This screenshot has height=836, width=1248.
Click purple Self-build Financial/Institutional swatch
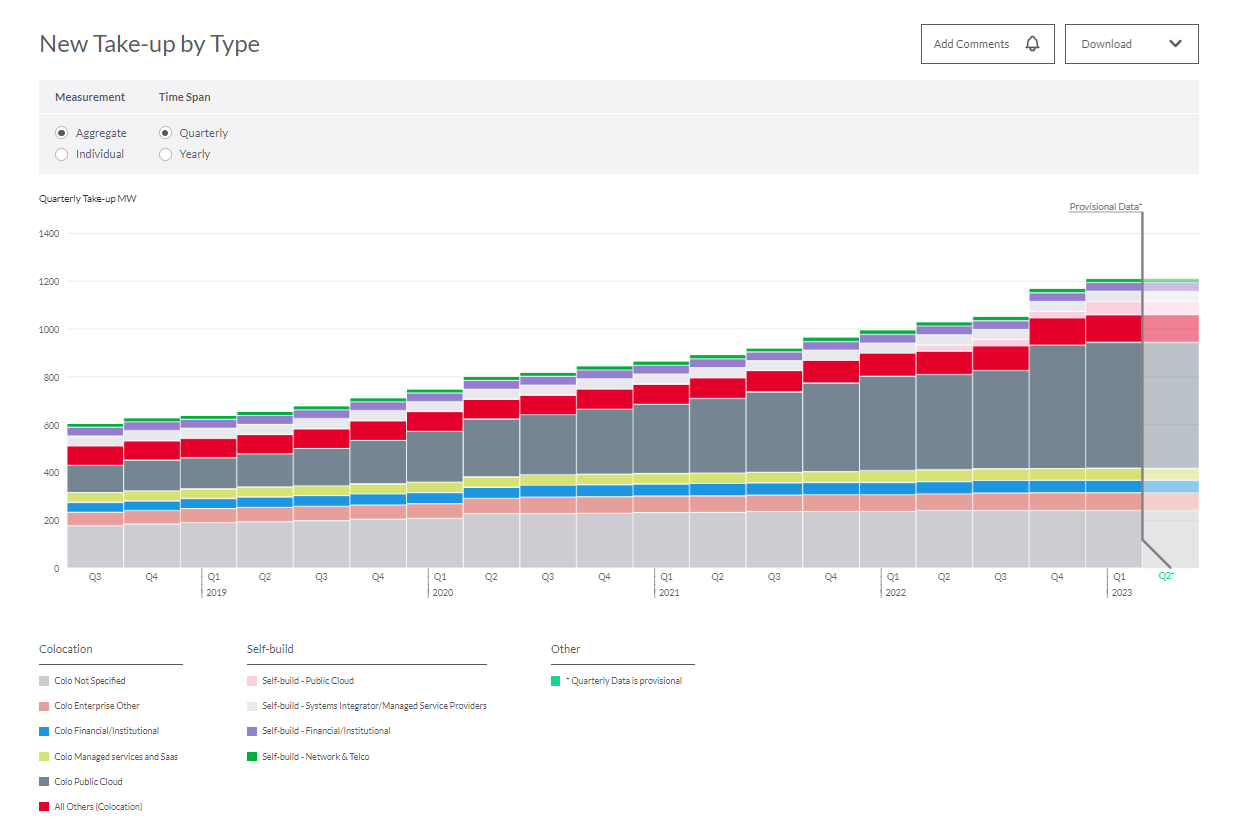point(252,731)
